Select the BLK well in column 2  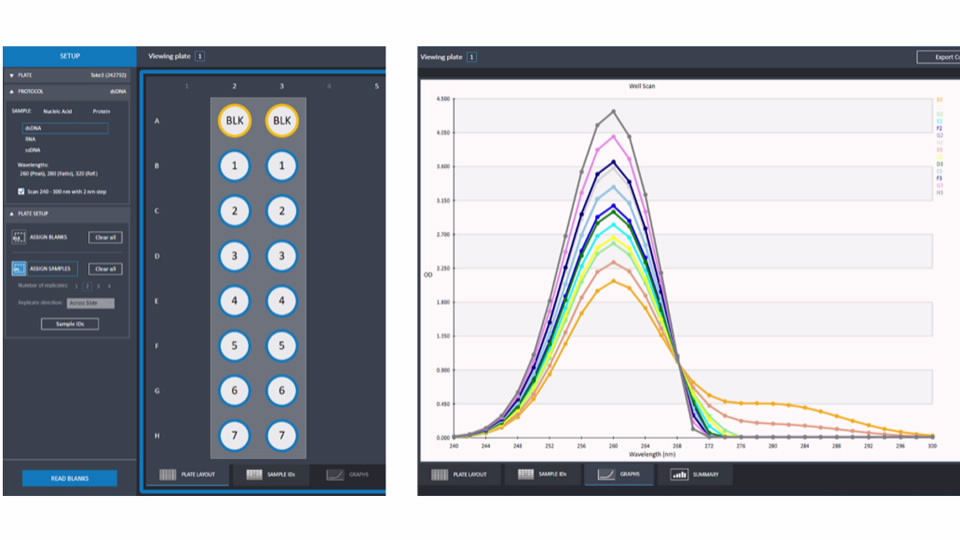(235, 121)
